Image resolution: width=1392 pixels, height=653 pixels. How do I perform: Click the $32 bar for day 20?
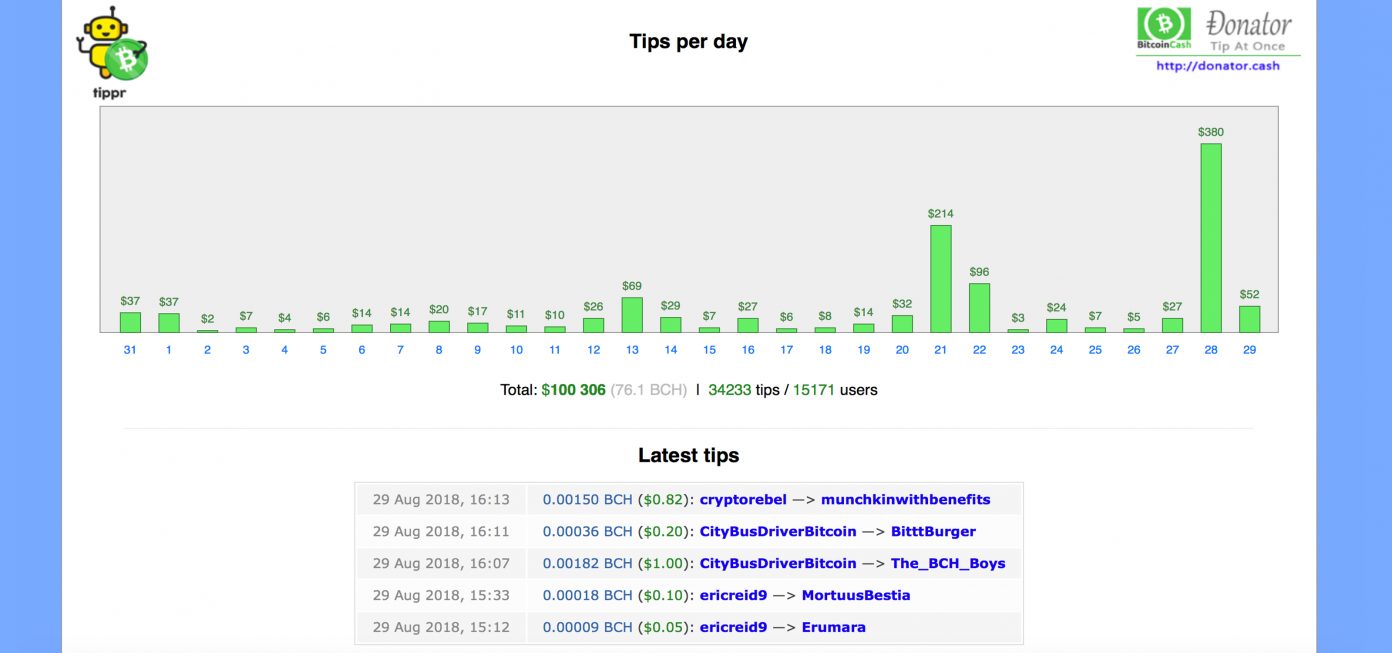click(902, 324)
